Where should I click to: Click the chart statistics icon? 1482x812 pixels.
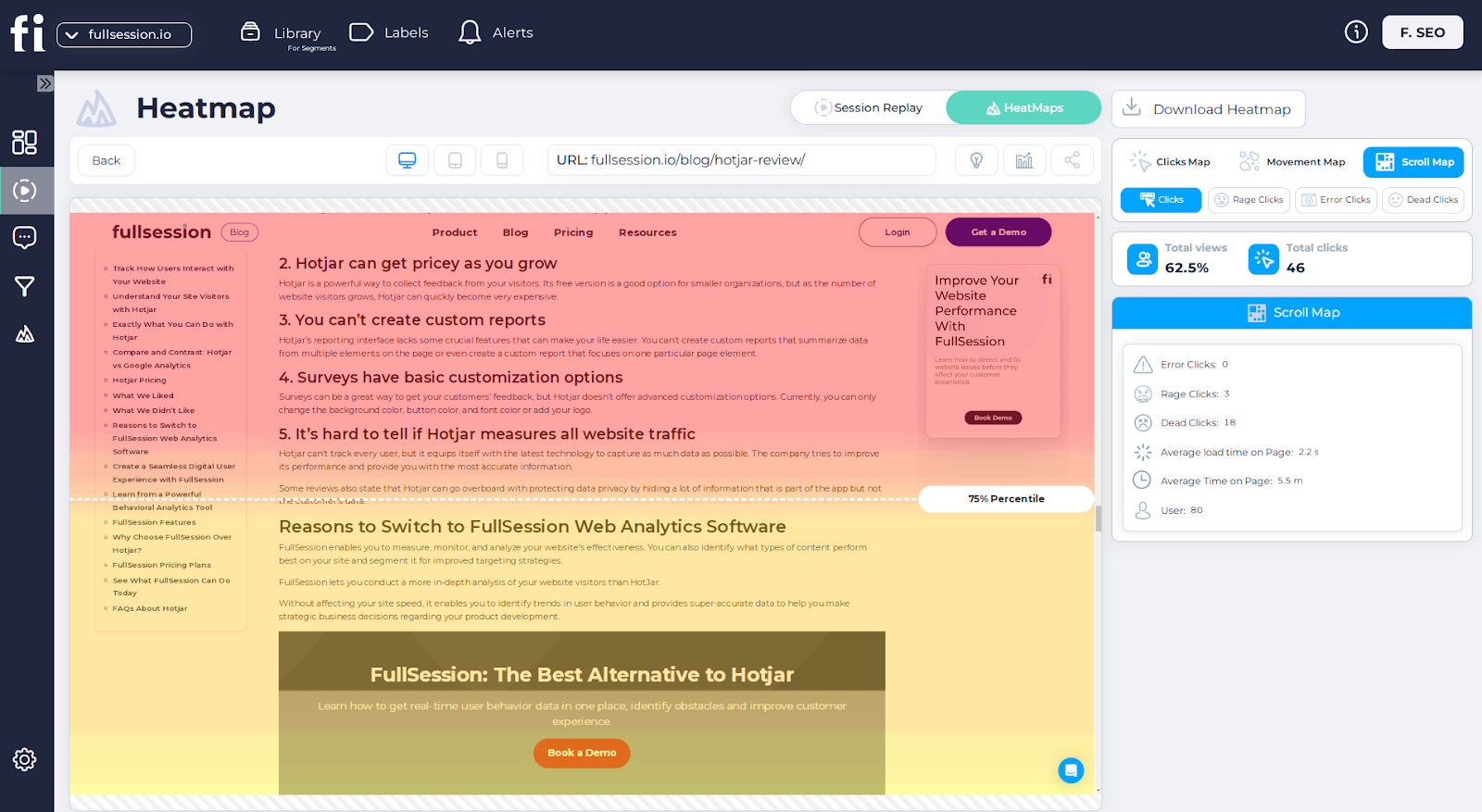point(1024,160)
